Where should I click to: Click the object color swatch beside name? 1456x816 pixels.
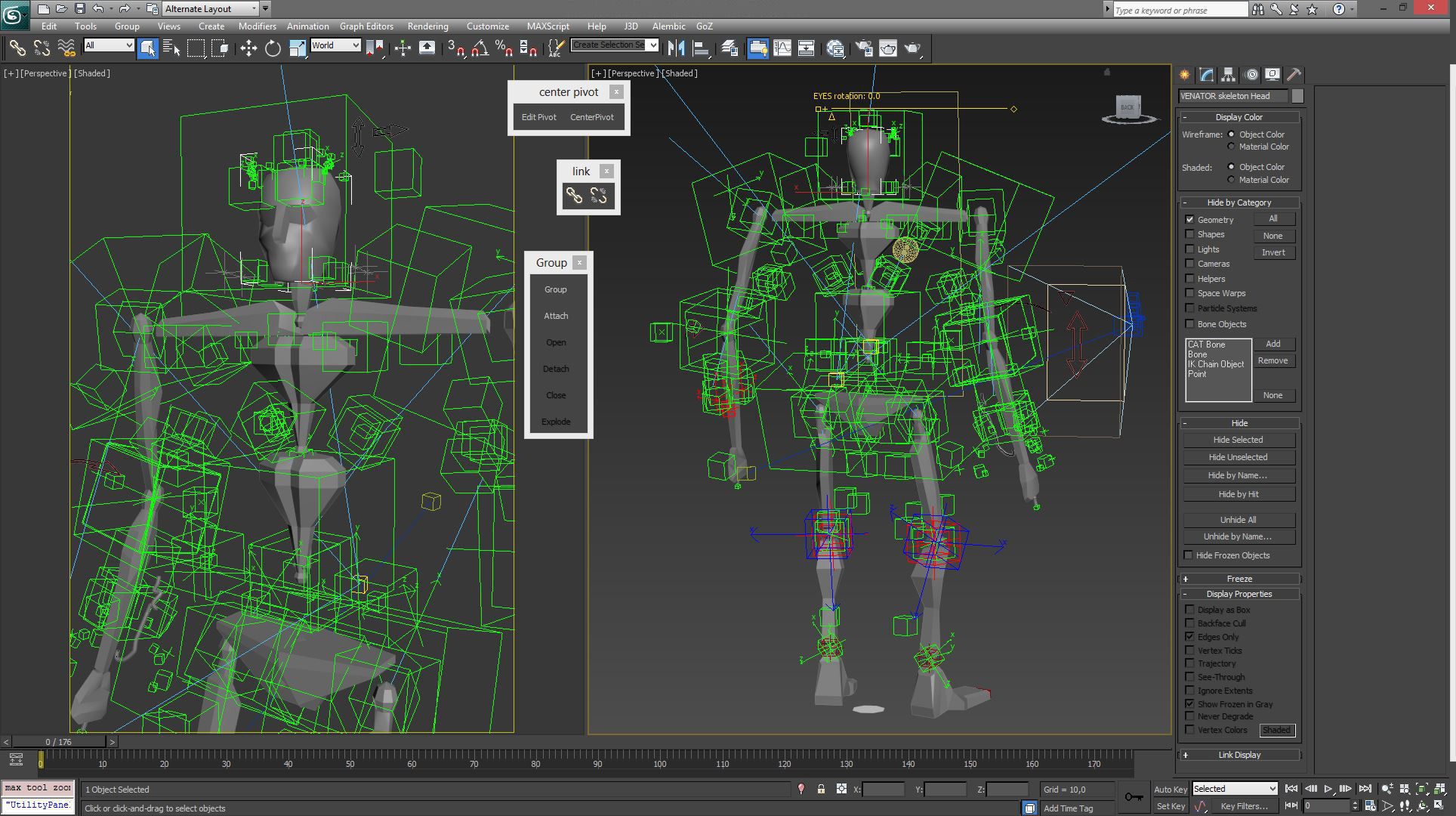coord(1297,96)
